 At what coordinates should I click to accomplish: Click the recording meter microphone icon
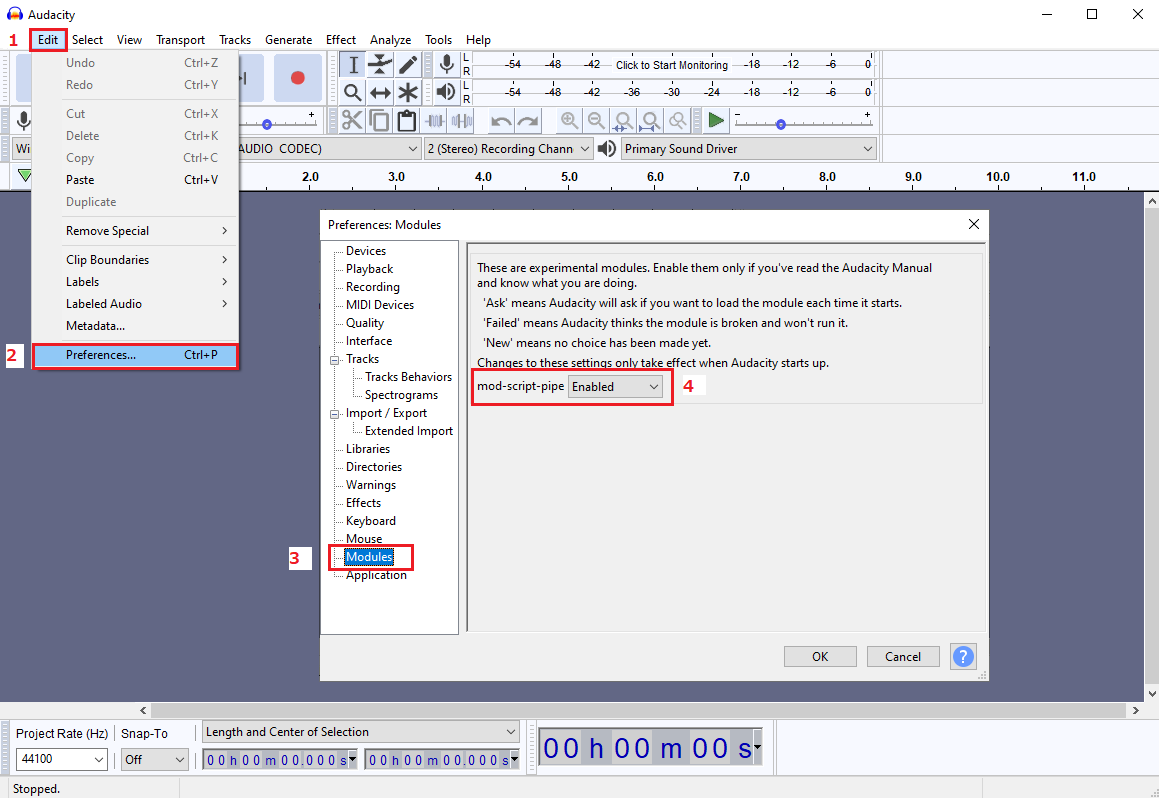pos(446,64)
